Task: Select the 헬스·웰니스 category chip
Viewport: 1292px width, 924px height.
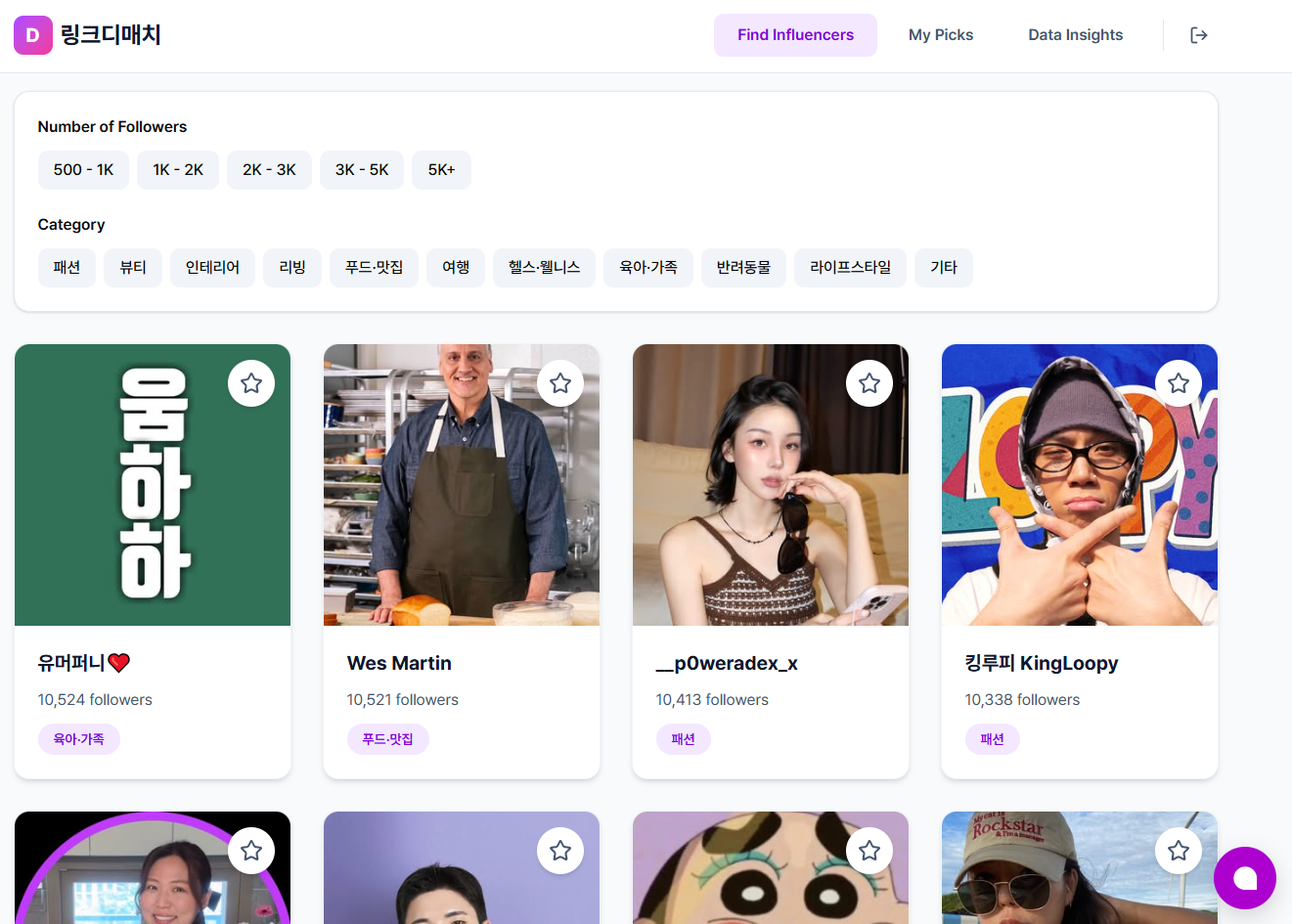Action: point(544,268)
